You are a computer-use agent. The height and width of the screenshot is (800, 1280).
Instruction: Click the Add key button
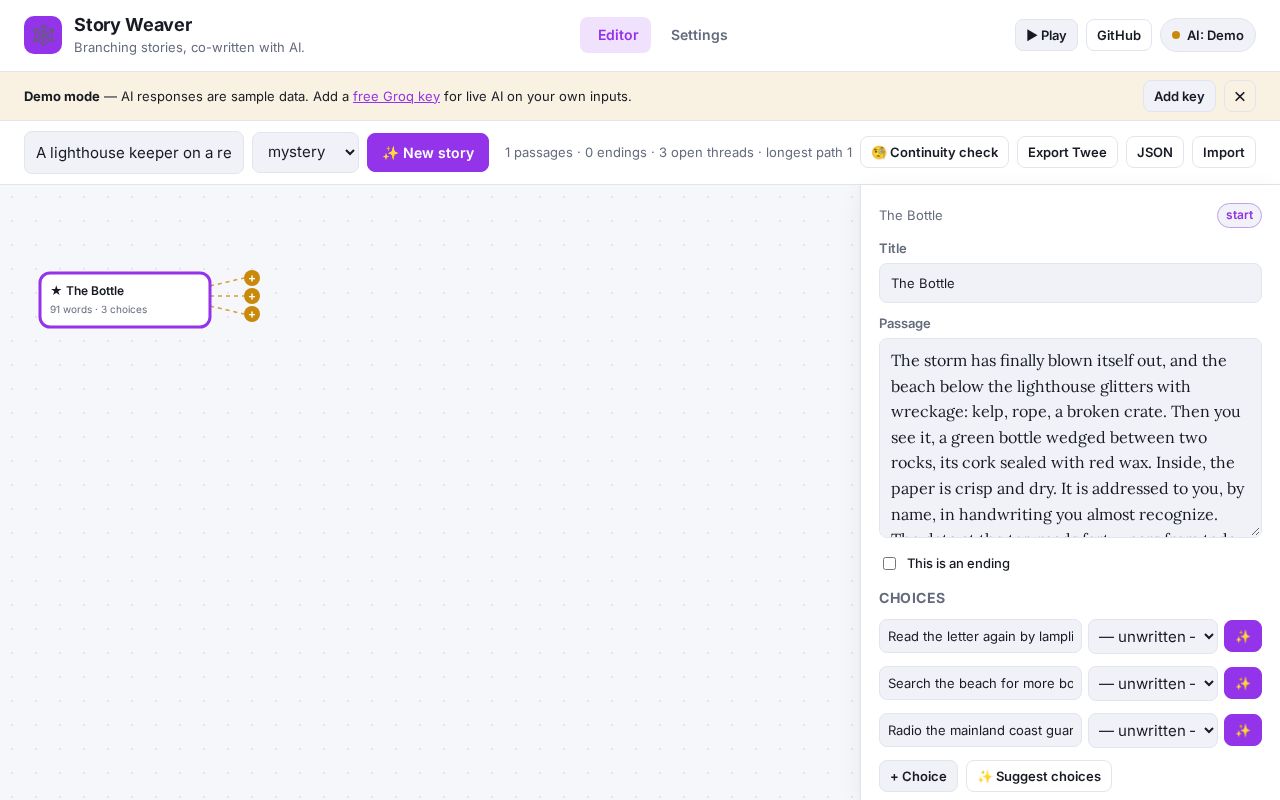click(1179, 96)
